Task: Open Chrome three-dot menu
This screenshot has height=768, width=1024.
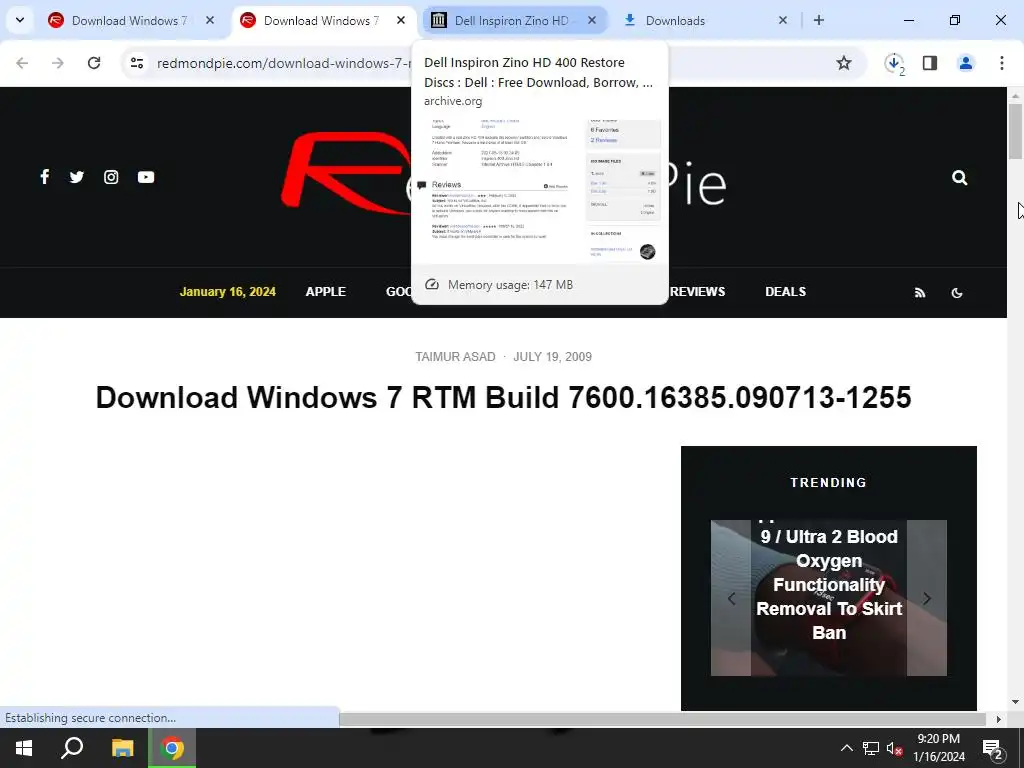Action: [1002, 63]
